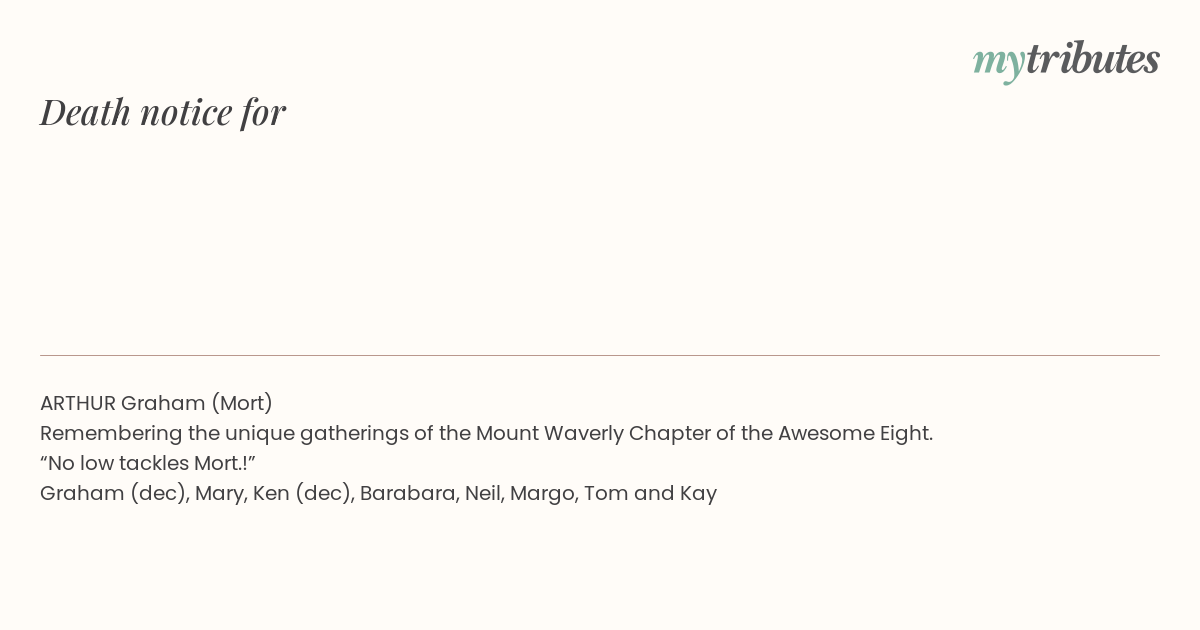Click the horizontal divider line
Screen dimensions: 1200x630
[600, 355]
